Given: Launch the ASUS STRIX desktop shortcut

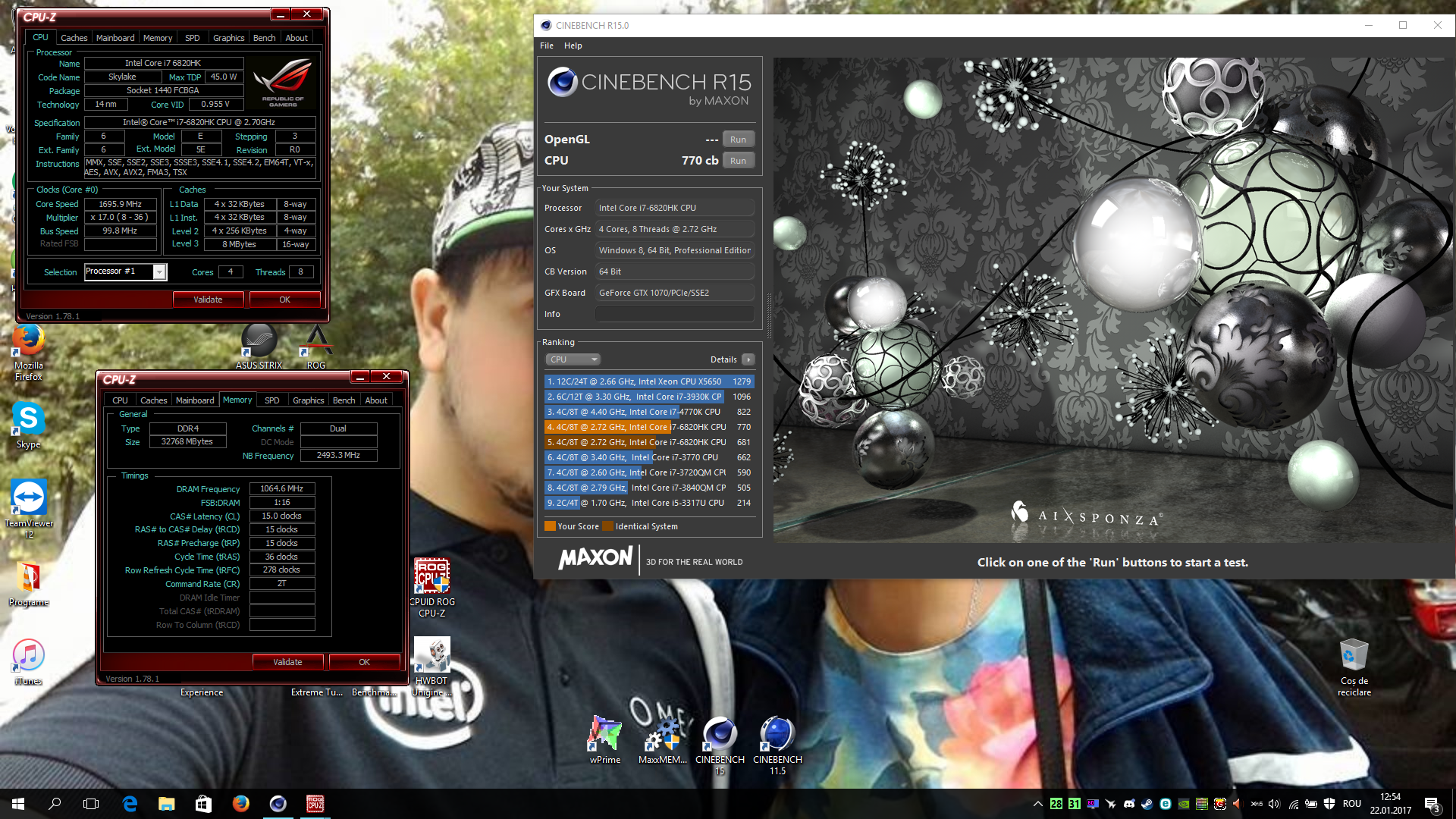Looking at the screenshot, I should [x=259, y=347].
